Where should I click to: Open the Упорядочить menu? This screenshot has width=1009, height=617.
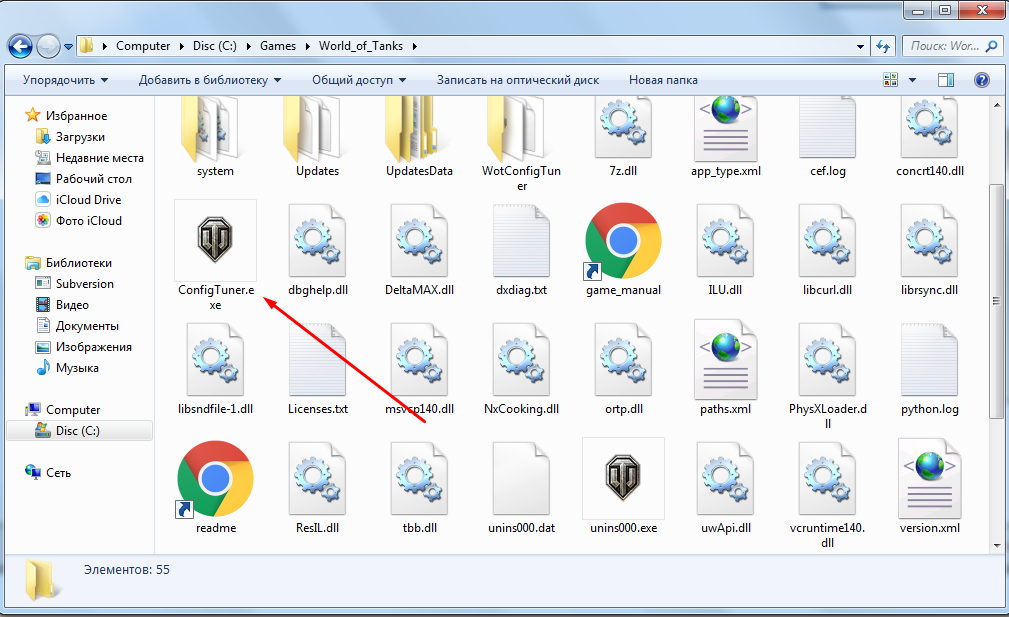66,80
